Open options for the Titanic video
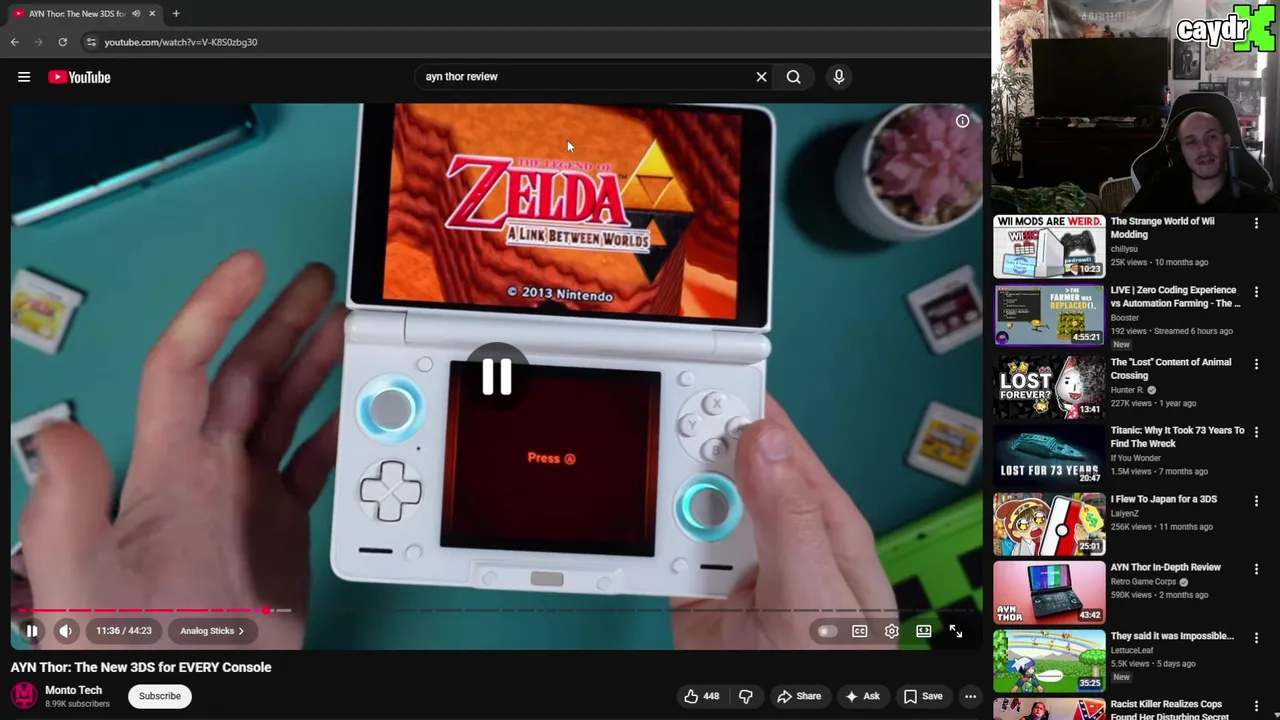Image resolution: width=1280 pixels, height=720 pixels. pyautogui.click(x=1256, y=432)
